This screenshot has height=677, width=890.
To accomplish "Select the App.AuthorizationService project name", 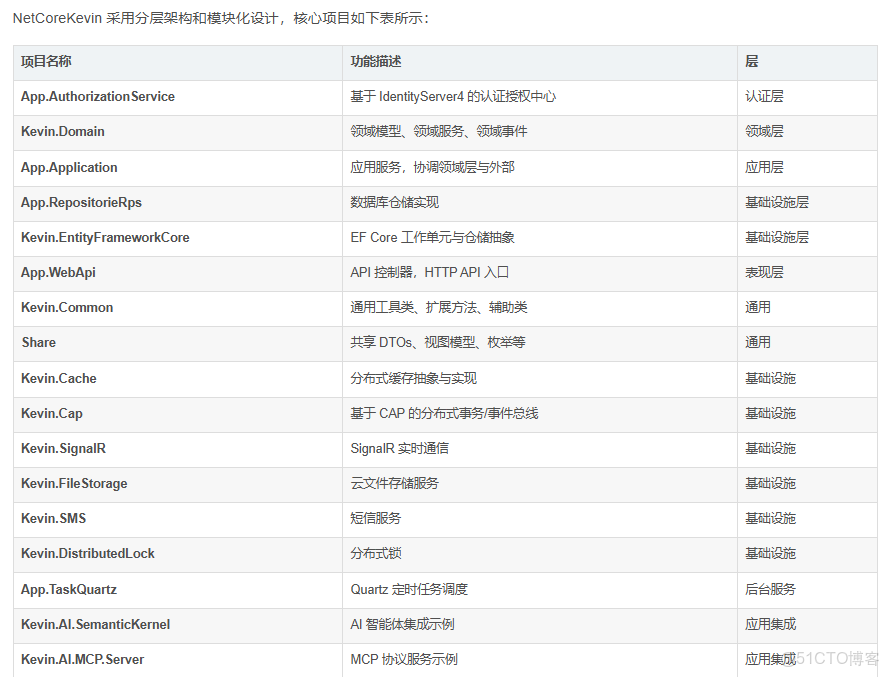I will point(97,97).
